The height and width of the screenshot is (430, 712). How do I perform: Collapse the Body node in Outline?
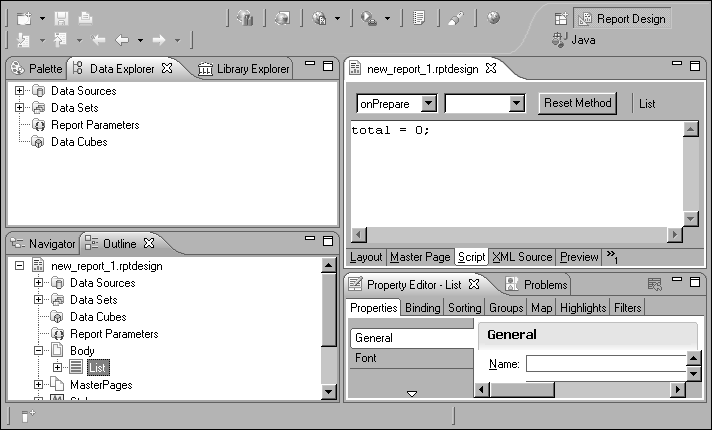(x=38, y=351)
